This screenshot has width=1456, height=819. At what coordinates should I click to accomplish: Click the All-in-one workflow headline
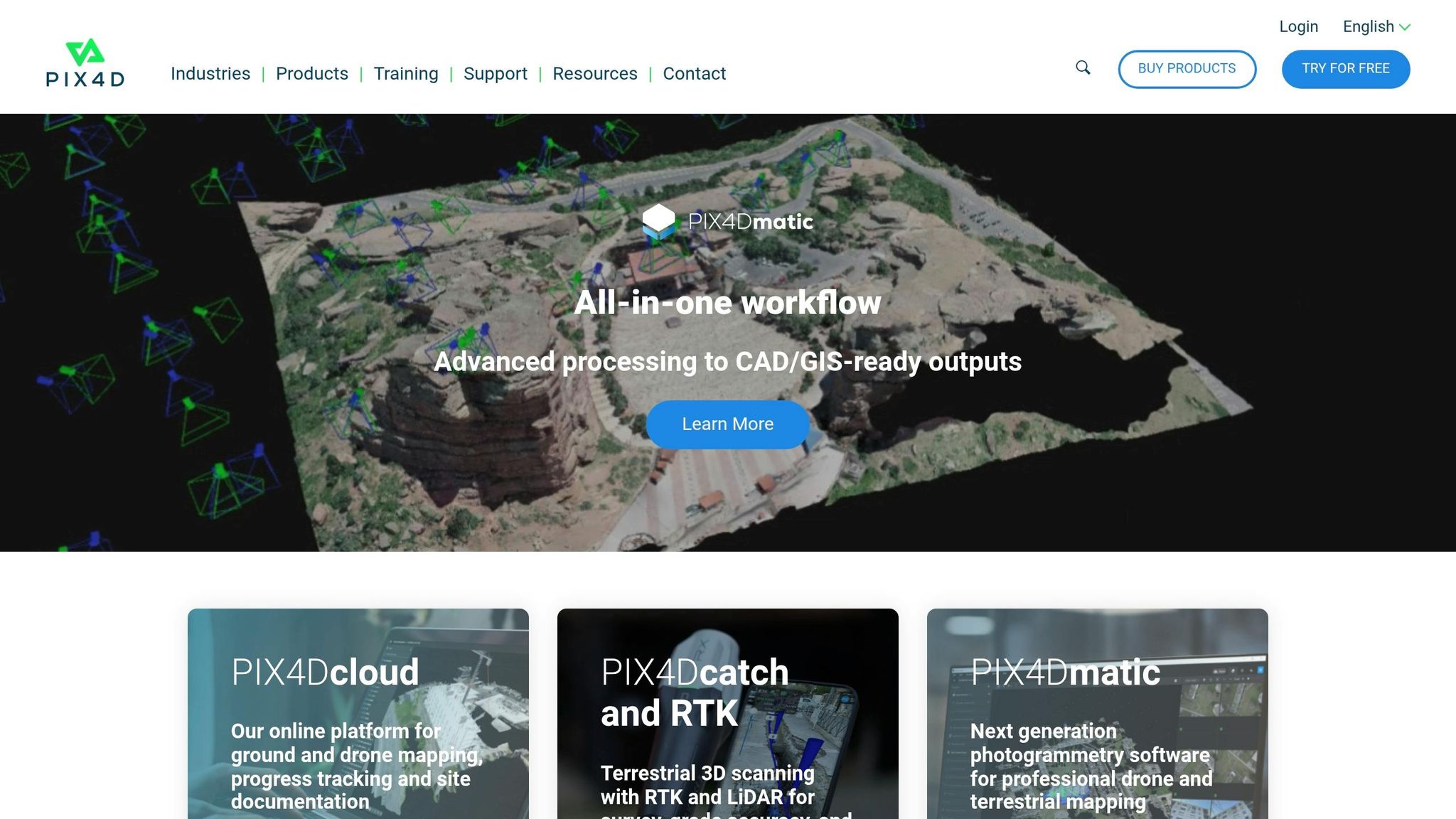coord(727,303)
